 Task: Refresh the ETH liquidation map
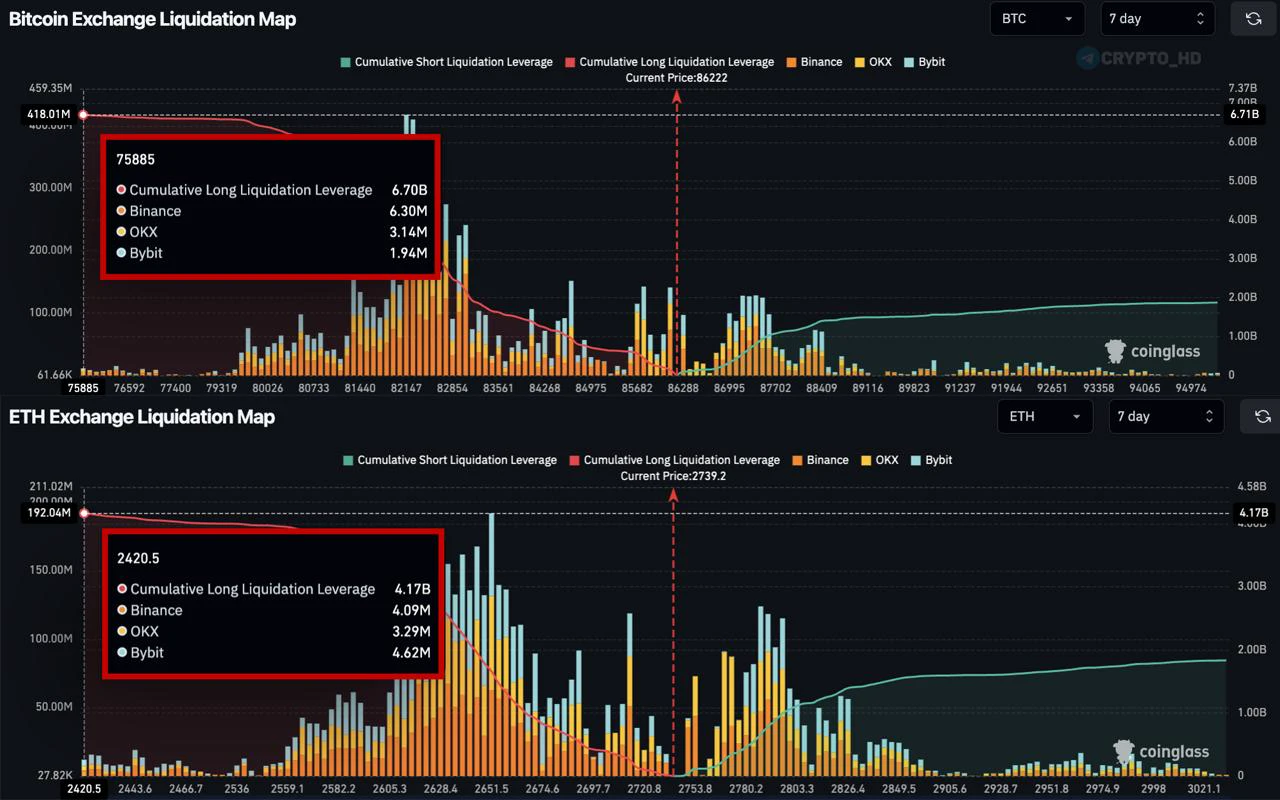click(1262, 416)
